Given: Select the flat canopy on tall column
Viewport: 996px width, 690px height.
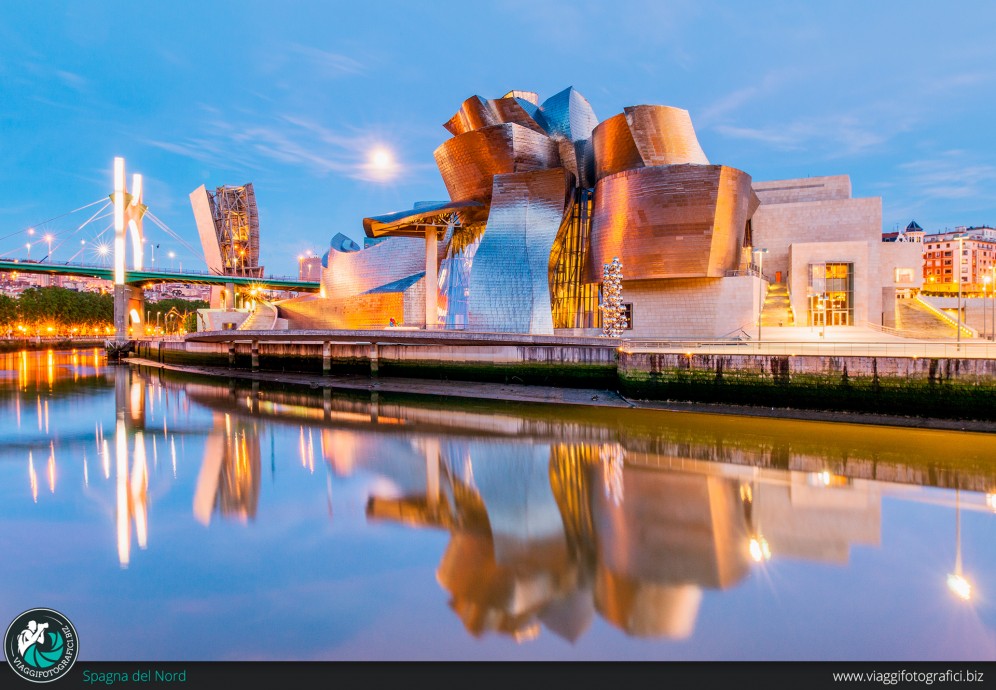Looking at the screenshot, I should click(425, 217).
